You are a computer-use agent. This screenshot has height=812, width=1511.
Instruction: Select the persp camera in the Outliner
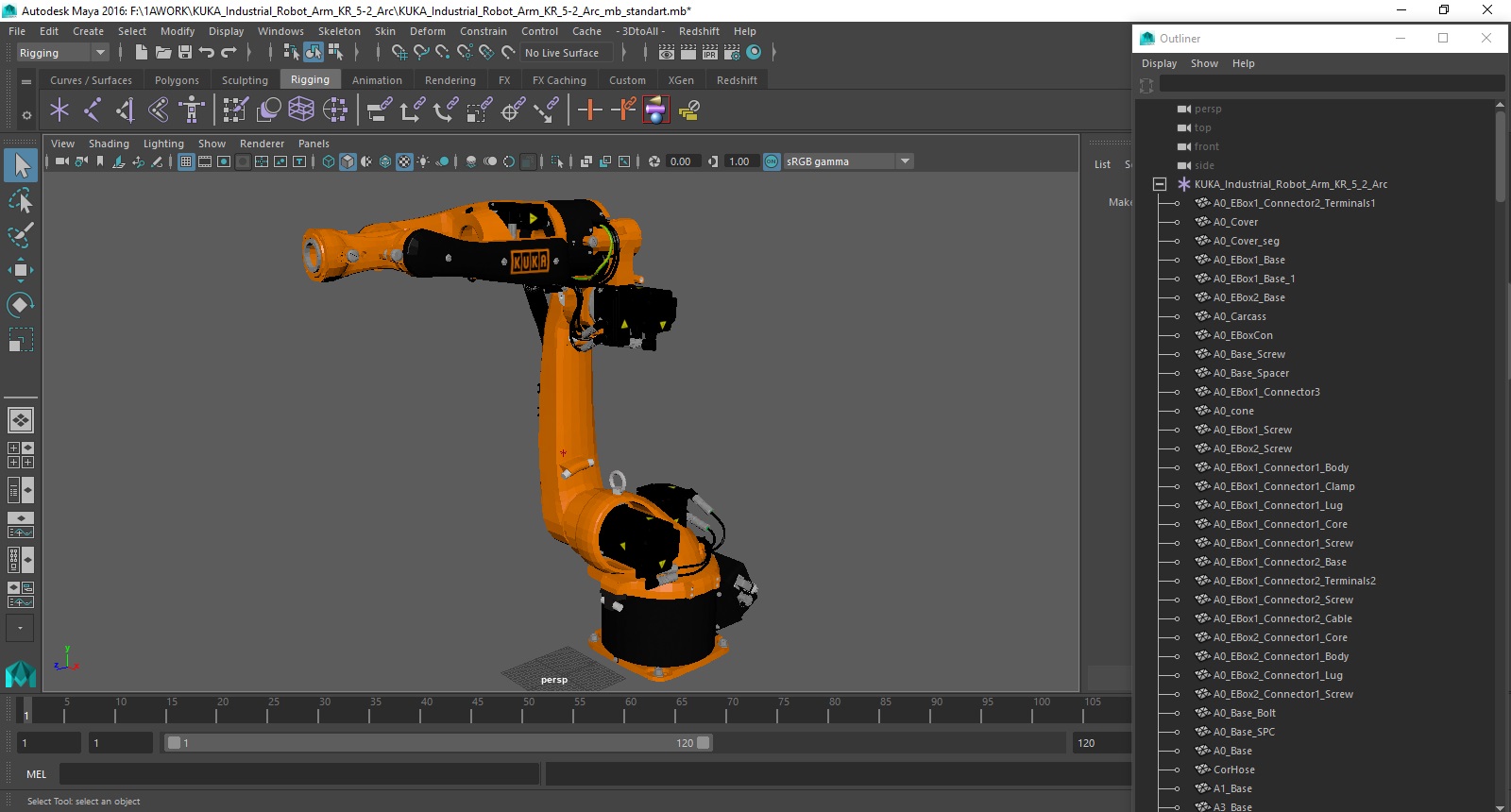pos(1207,109)
